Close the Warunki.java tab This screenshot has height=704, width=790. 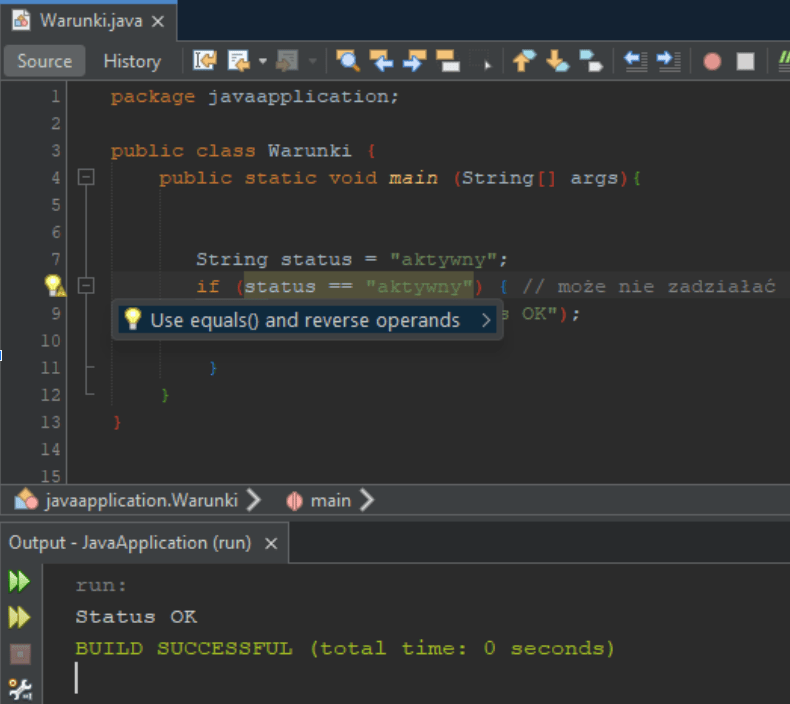coord(157,20)
